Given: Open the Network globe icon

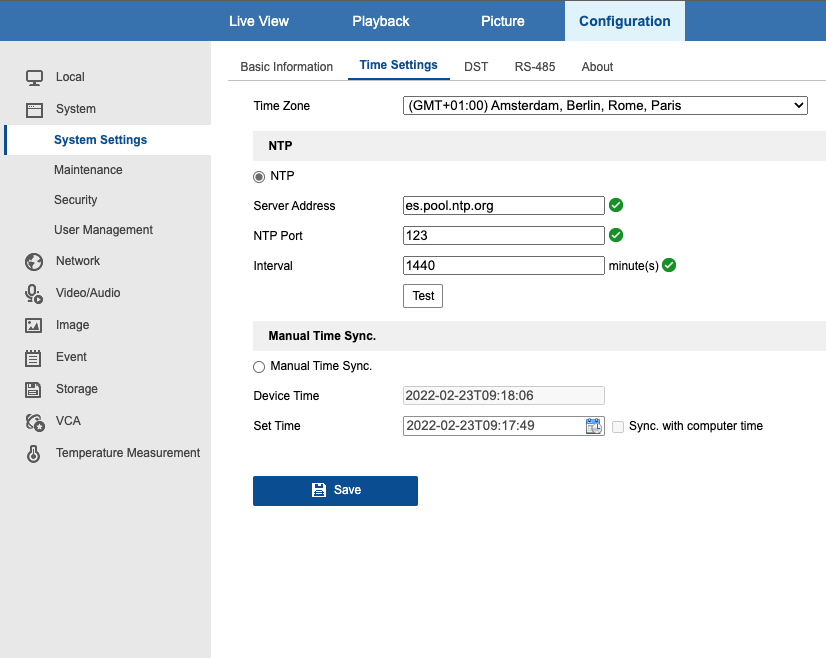Looking at the screenshot, I should point(34,261).
